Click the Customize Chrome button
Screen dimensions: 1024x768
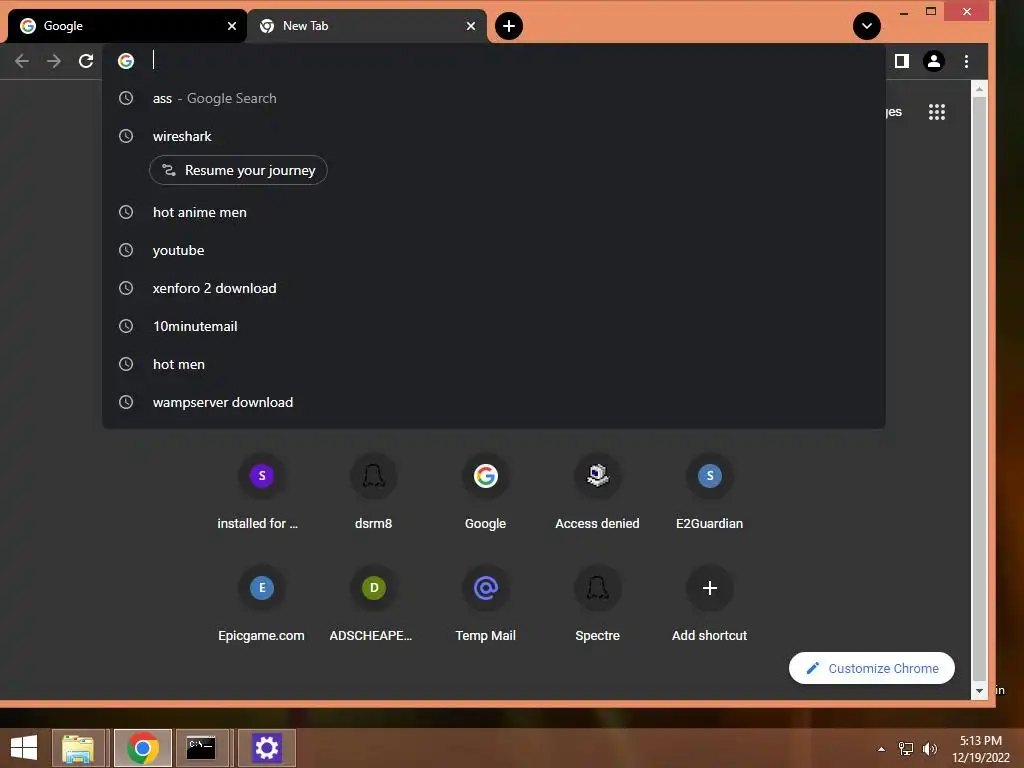872,668
